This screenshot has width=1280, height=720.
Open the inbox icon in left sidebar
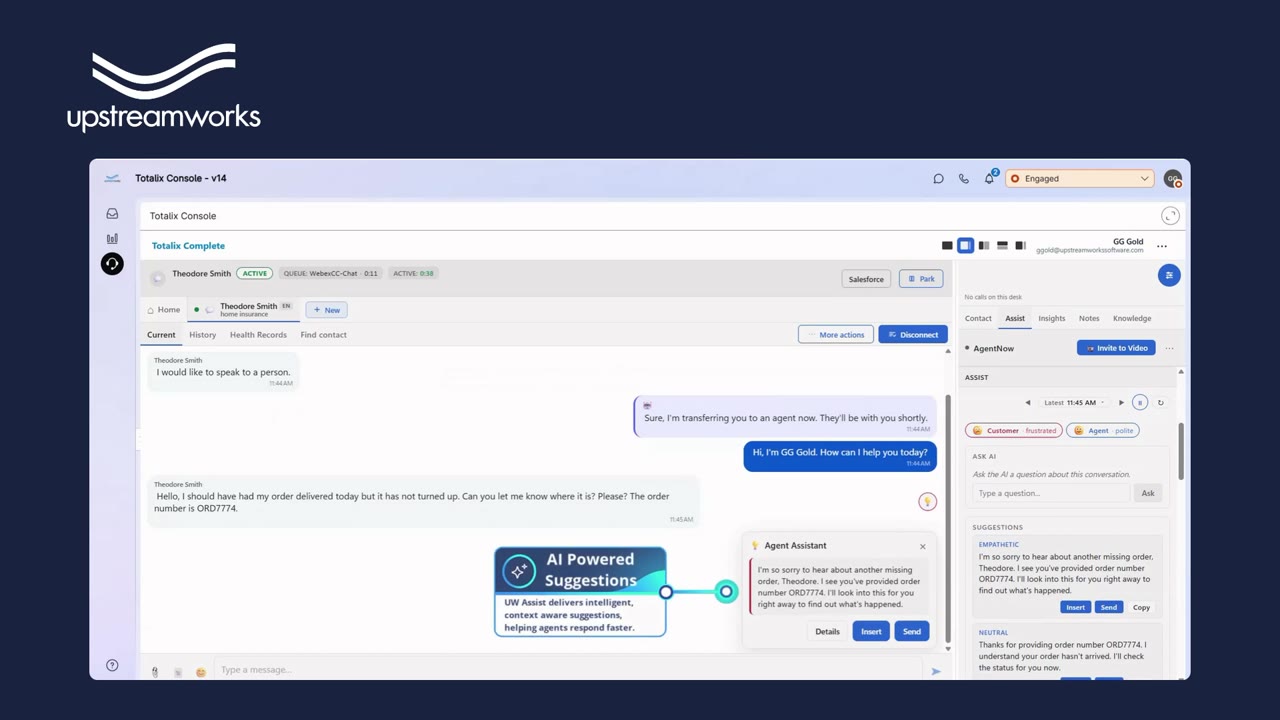[112, 213]
